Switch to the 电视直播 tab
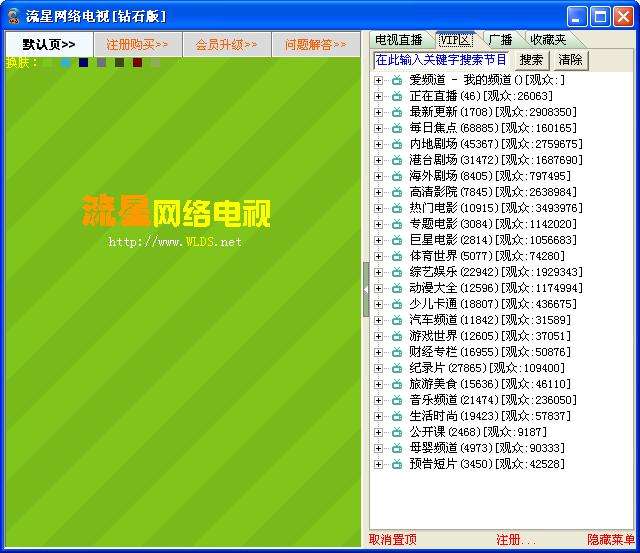Screen dimensions: 640x553 pos(398,40)
